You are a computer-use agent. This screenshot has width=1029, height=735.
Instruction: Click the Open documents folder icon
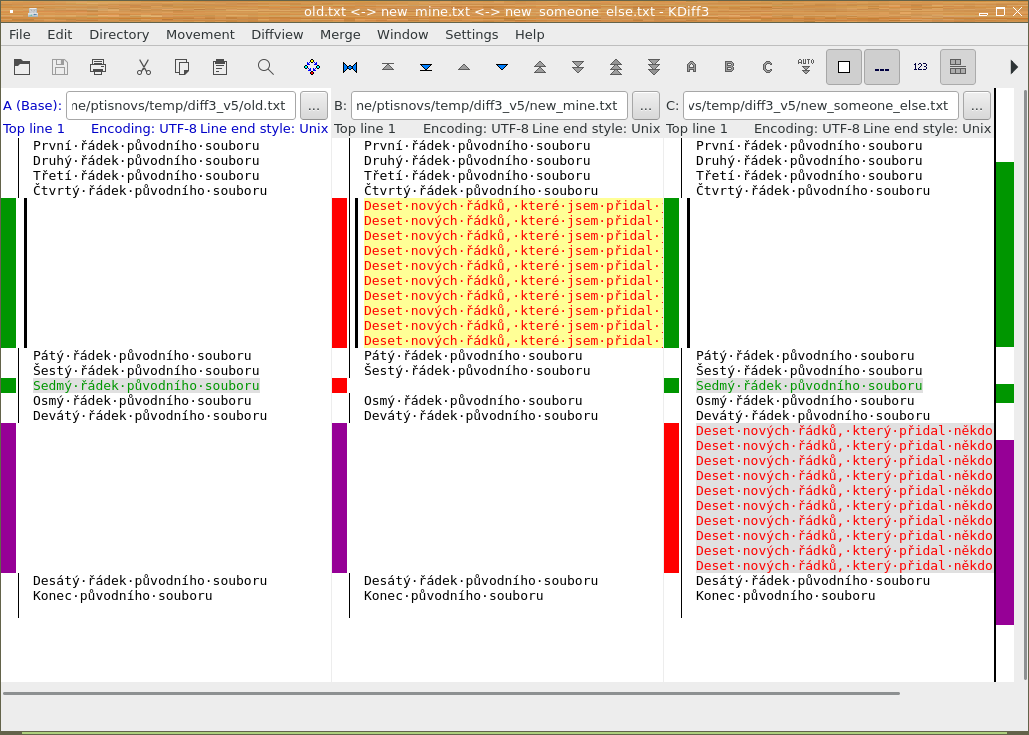point(22,67)
